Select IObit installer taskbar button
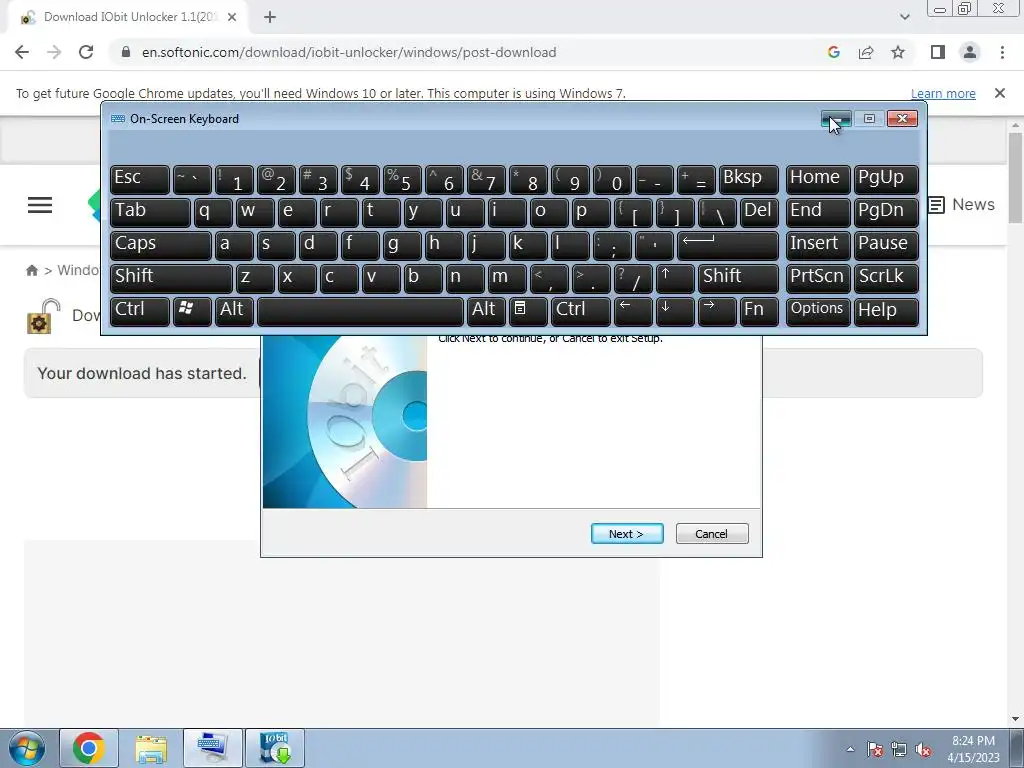The width and height of the screenshot is (1024, 768). click(275, 748)
